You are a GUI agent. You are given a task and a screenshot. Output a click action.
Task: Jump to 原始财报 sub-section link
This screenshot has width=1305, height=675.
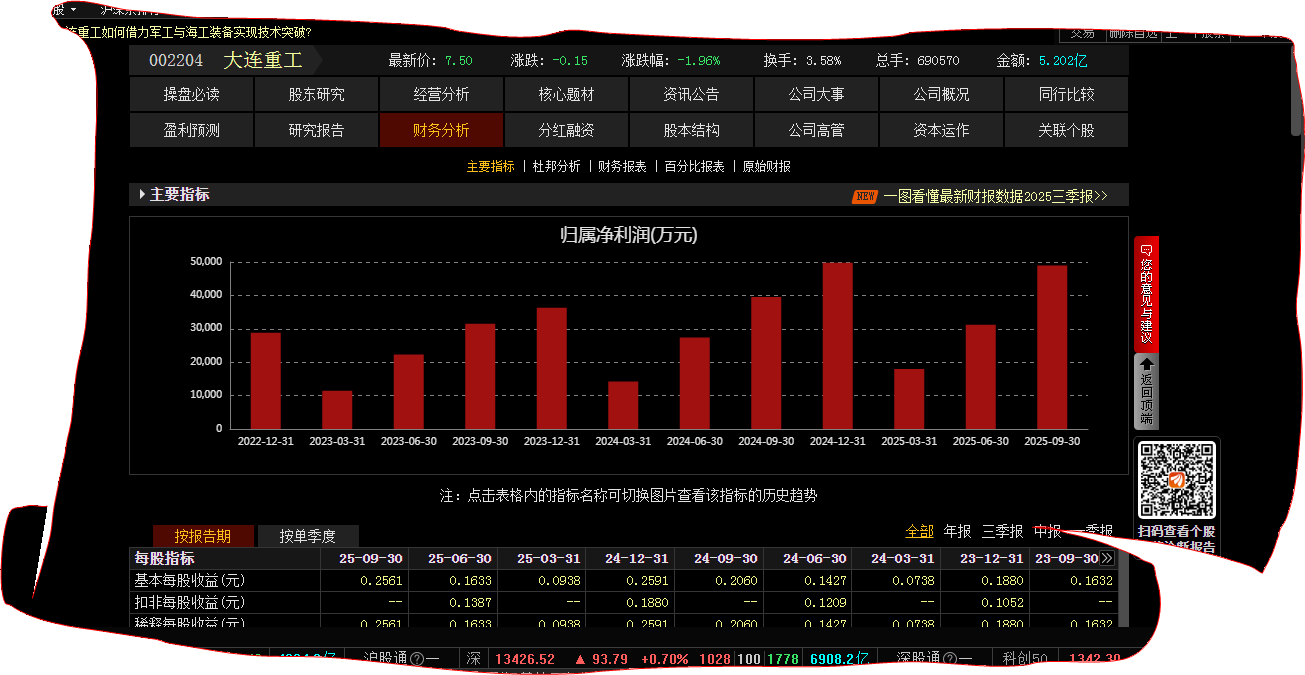[767, 167]
